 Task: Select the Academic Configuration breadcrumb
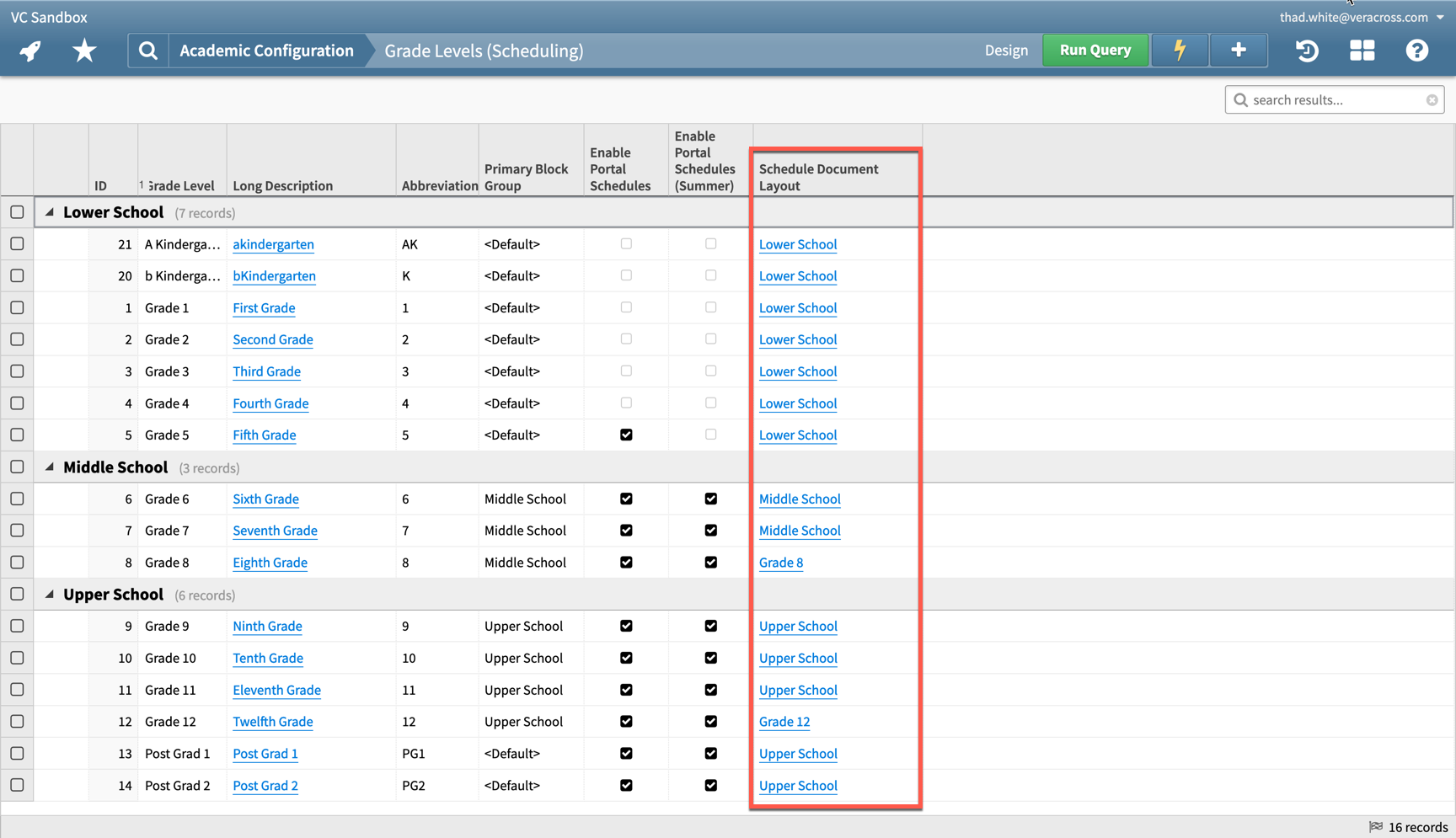point(265,51)
